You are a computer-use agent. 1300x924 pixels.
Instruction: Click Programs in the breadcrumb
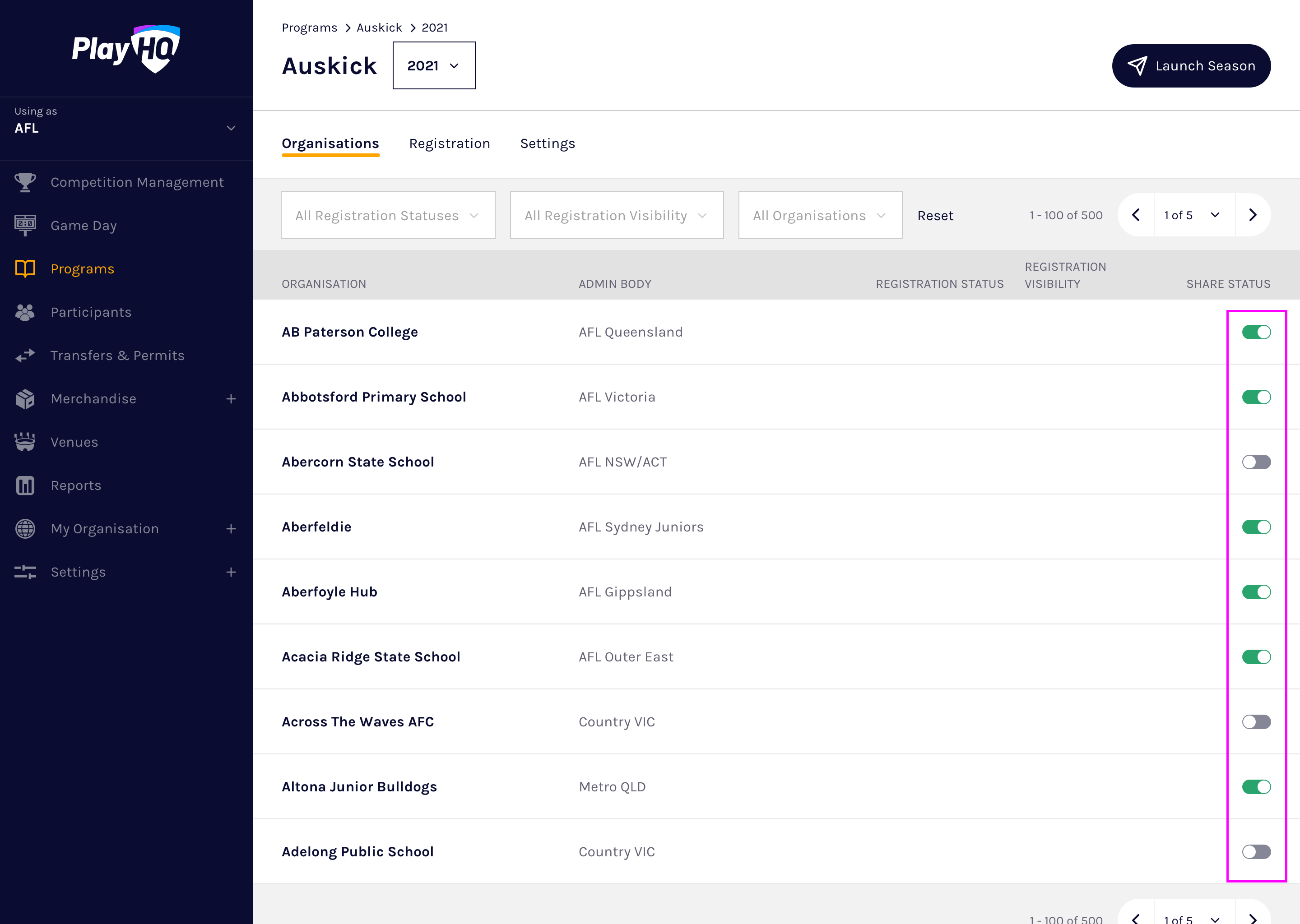point(310,28)
